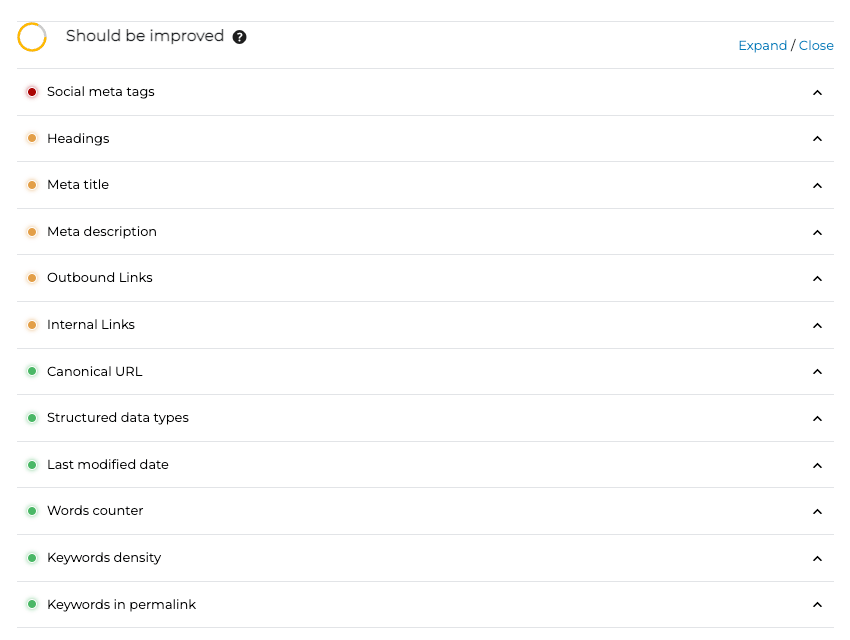850x640 pixels.
Task: Click the help icon next to Should be improved
Action: [239, 36]
